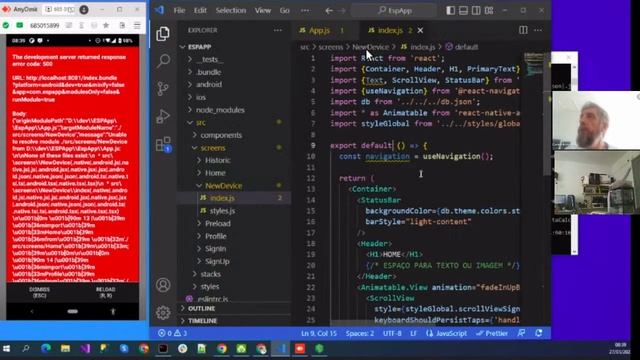
Task: Open Customize Layout icon in title bar
Action: [x=489, y=11]
